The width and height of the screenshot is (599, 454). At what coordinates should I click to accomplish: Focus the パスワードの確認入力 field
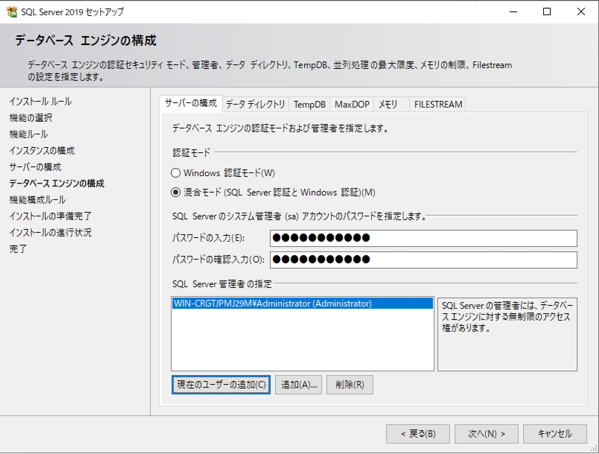click(424, 260)
